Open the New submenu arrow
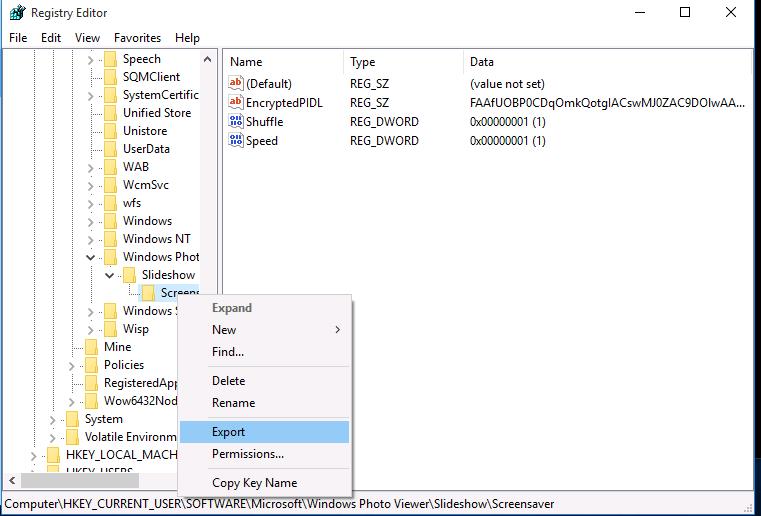 [x=337, y=330]
